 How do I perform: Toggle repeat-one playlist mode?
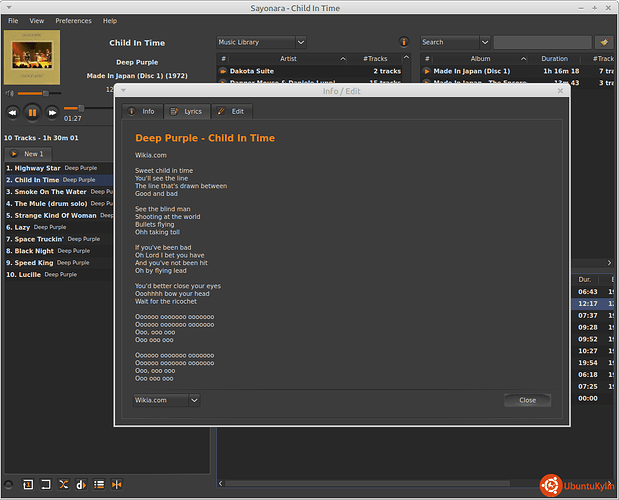[28, 484]
